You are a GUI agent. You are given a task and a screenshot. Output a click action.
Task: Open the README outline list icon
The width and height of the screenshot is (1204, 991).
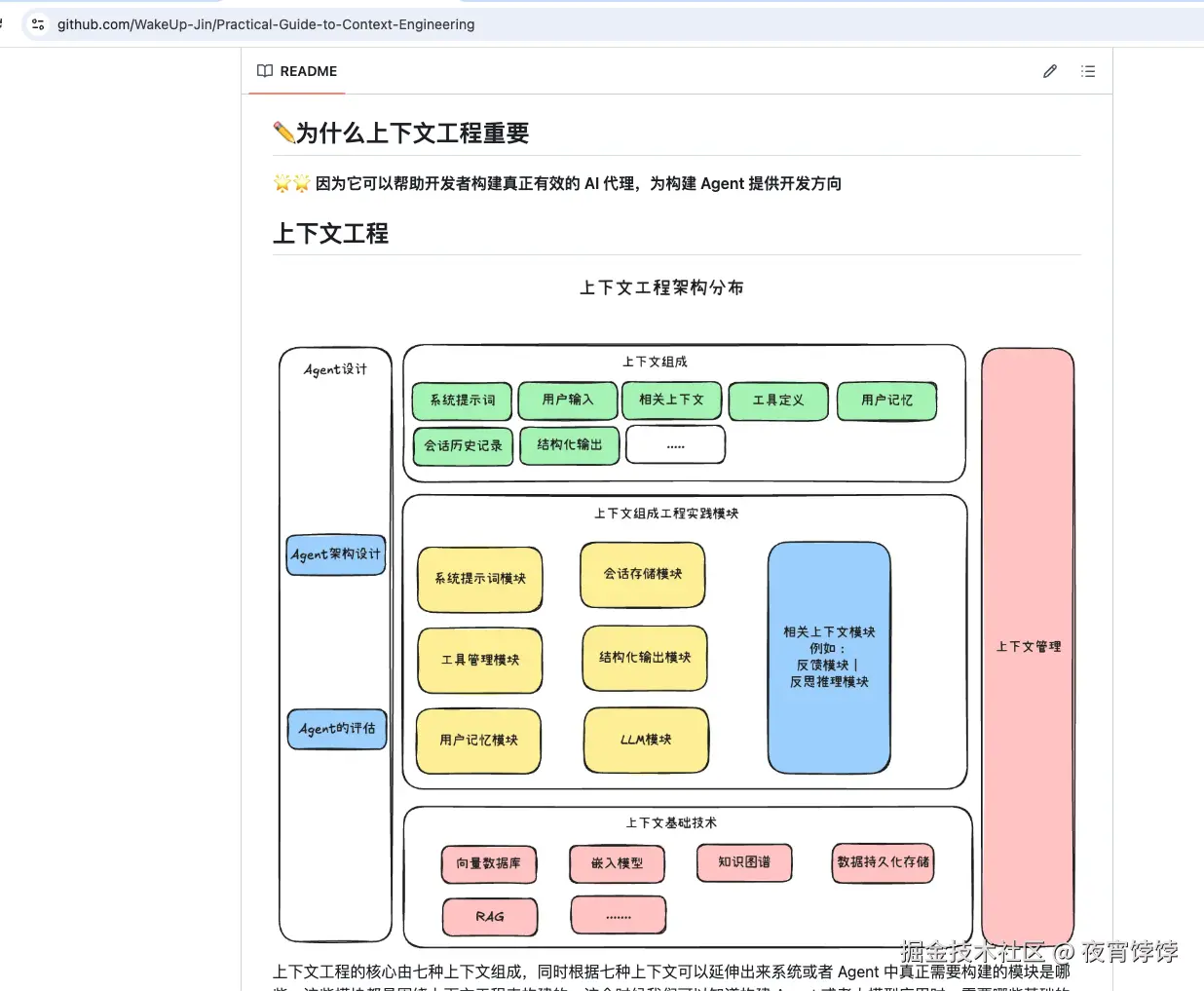coord(1088,70)
